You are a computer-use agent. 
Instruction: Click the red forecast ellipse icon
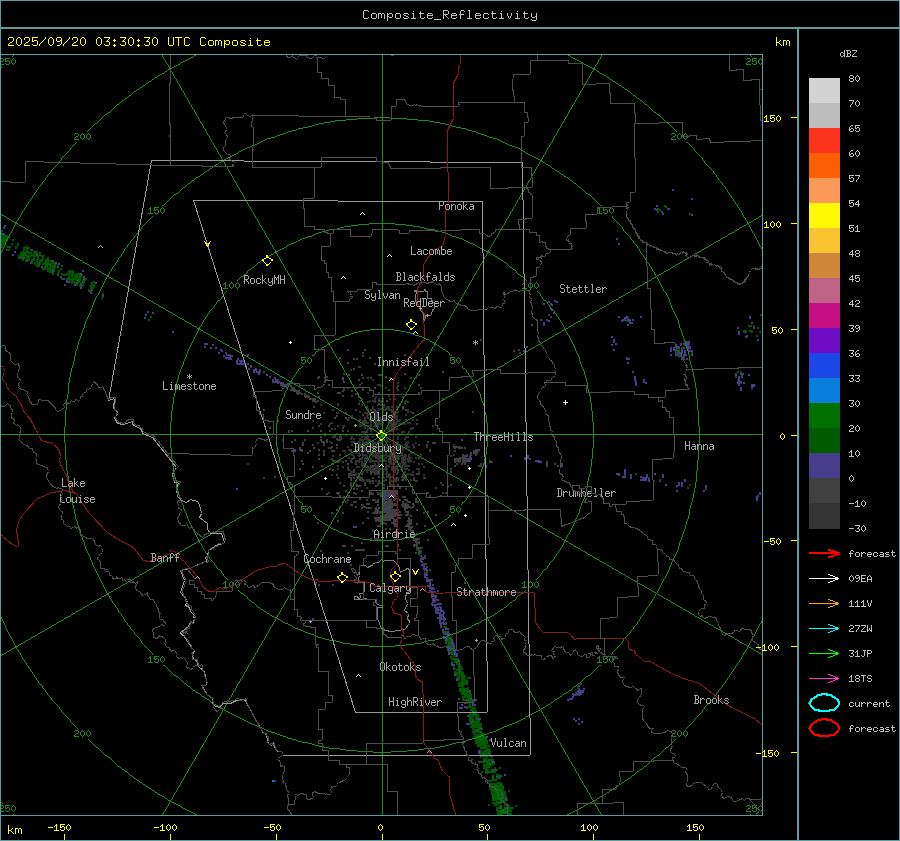pos(824,728)
